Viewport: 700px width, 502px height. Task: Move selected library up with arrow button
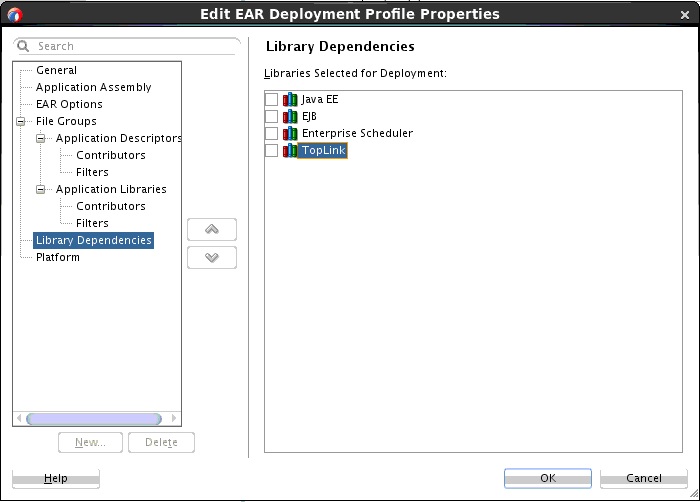(x=212, y=230)
